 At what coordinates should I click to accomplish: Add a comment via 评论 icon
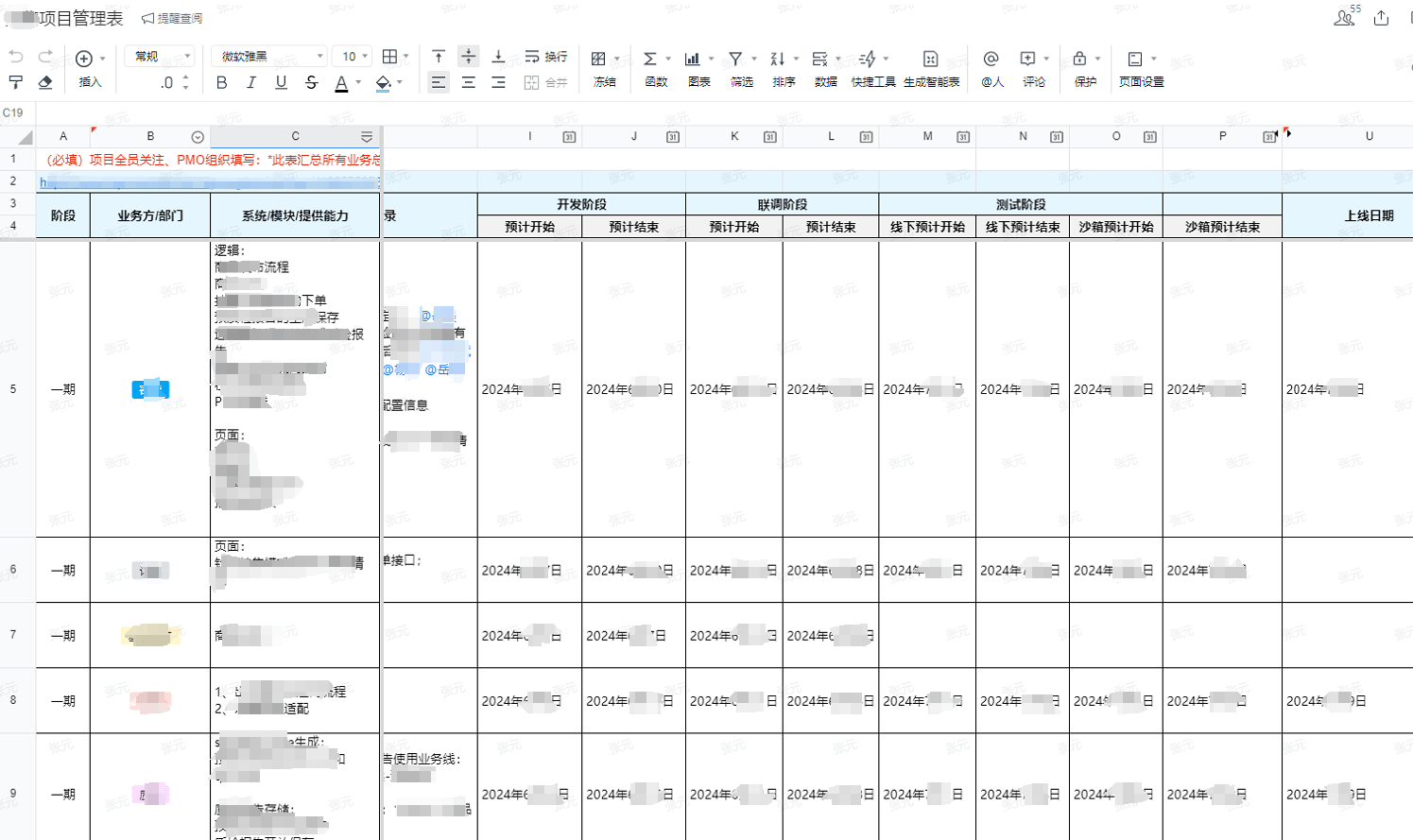tap(1027, 58)
